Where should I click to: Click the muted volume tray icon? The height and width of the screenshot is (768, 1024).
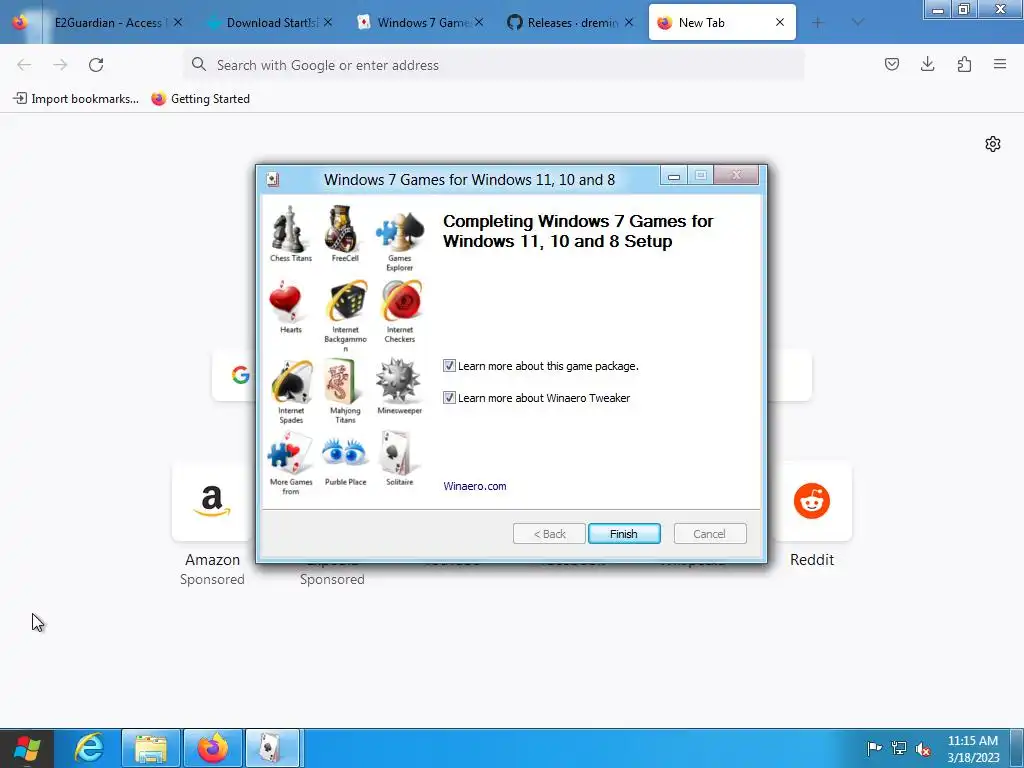(x=923, y=749)
